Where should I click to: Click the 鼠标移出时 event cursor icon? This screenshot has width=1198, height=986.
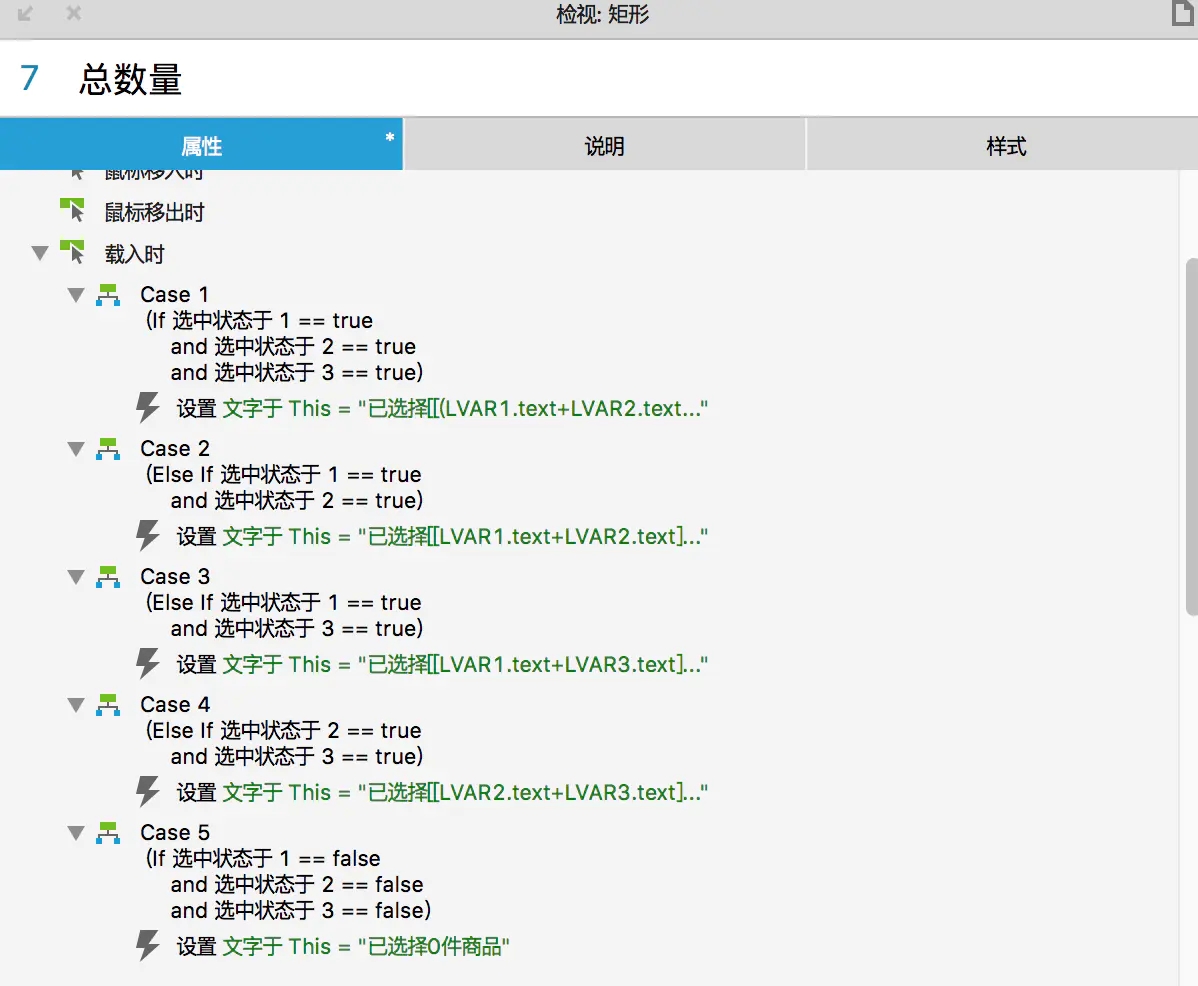point(73,211)
